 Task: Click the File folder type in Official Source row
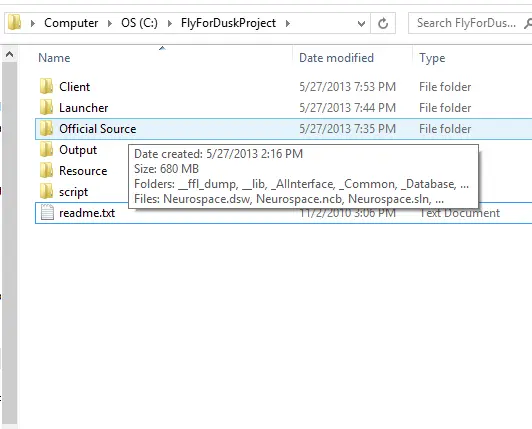coord(445,129)
